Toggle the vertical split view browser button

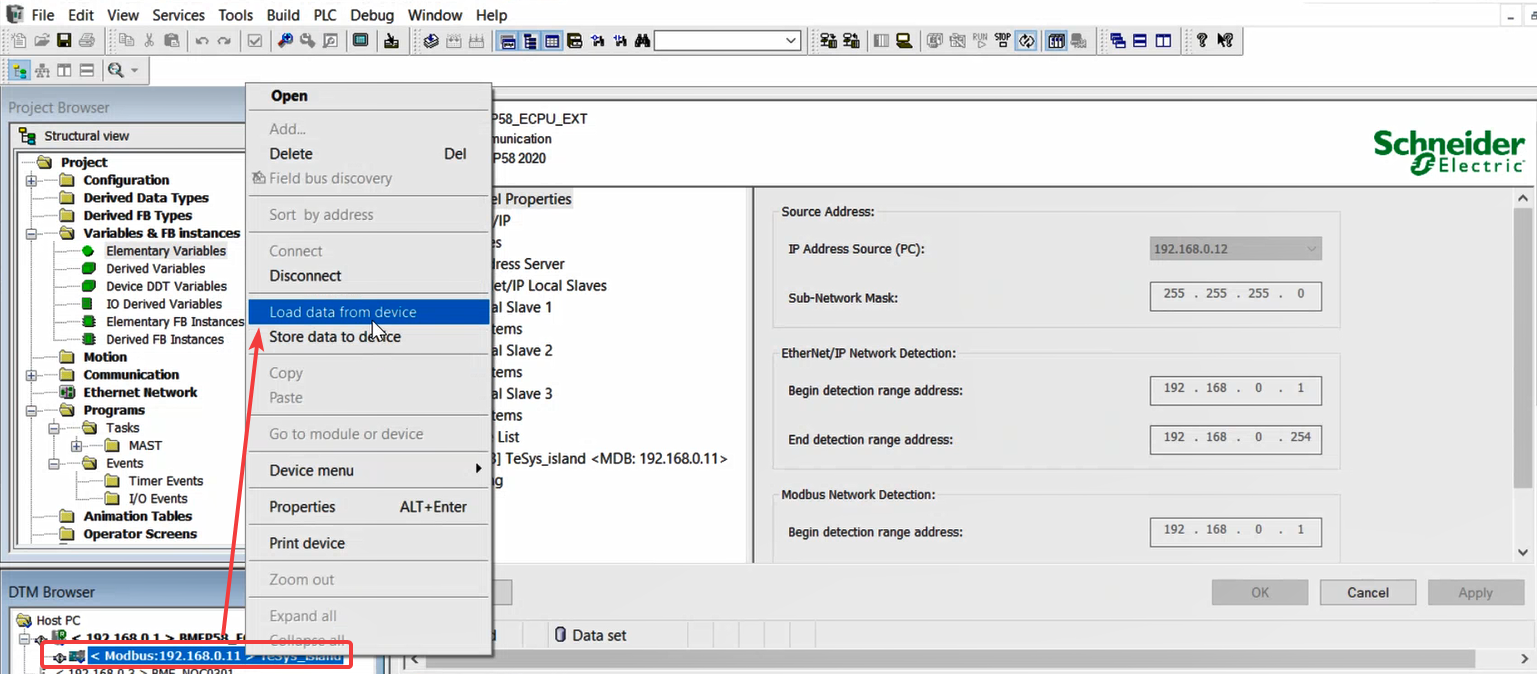(64, 70)
